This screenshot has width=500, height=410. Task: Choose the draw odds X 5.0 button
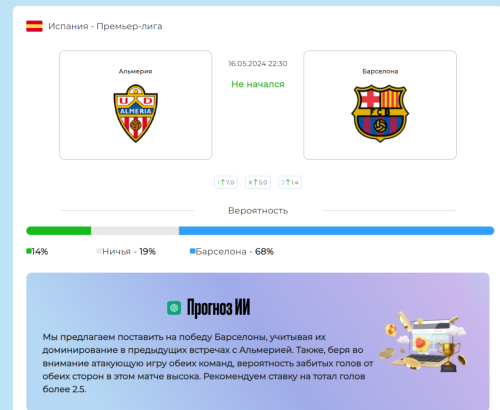pos(258,182)
